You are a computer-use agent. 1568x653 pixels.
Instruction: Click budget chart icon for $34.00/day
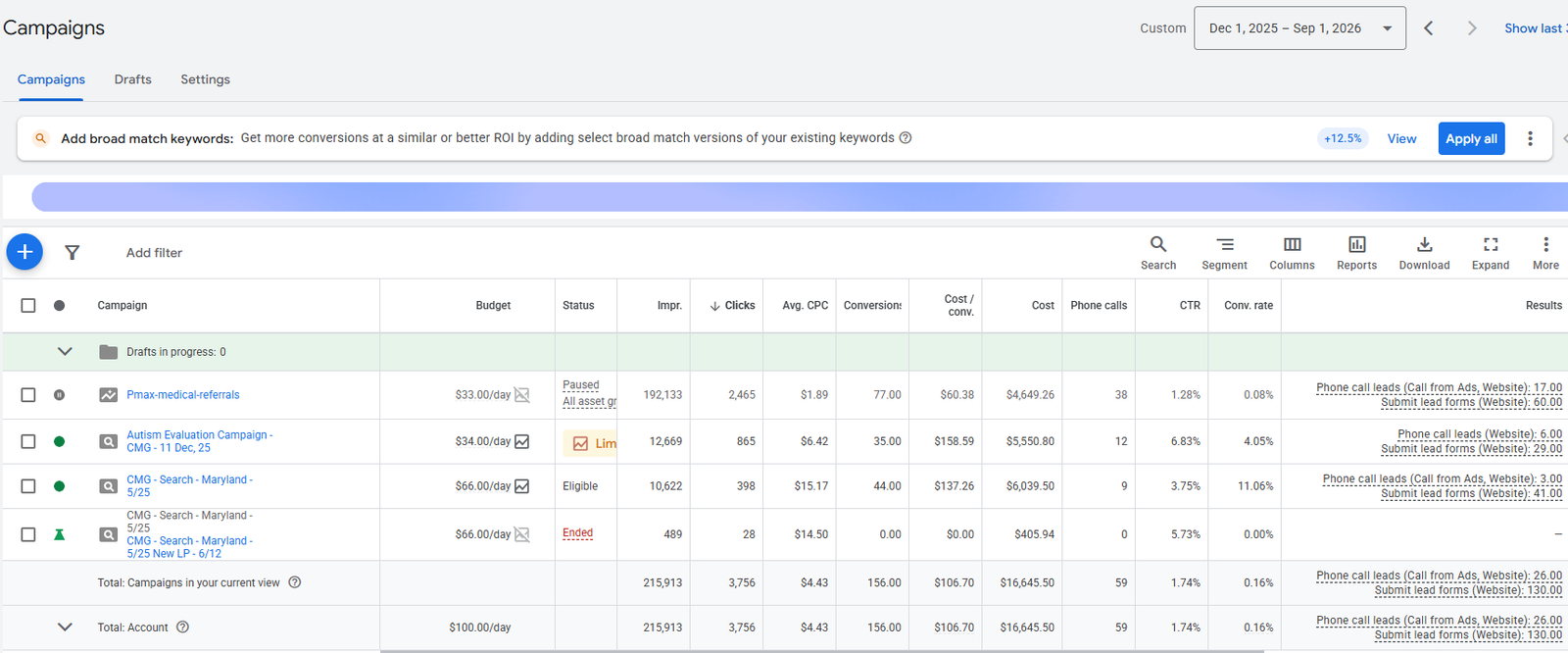[x=522, y=442]
